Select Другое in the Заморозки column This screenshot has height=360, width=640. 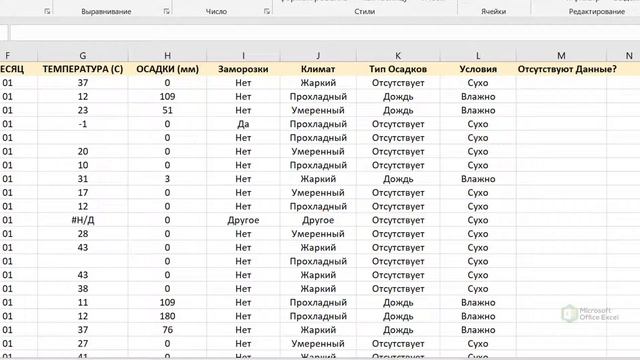pos(243,220)
